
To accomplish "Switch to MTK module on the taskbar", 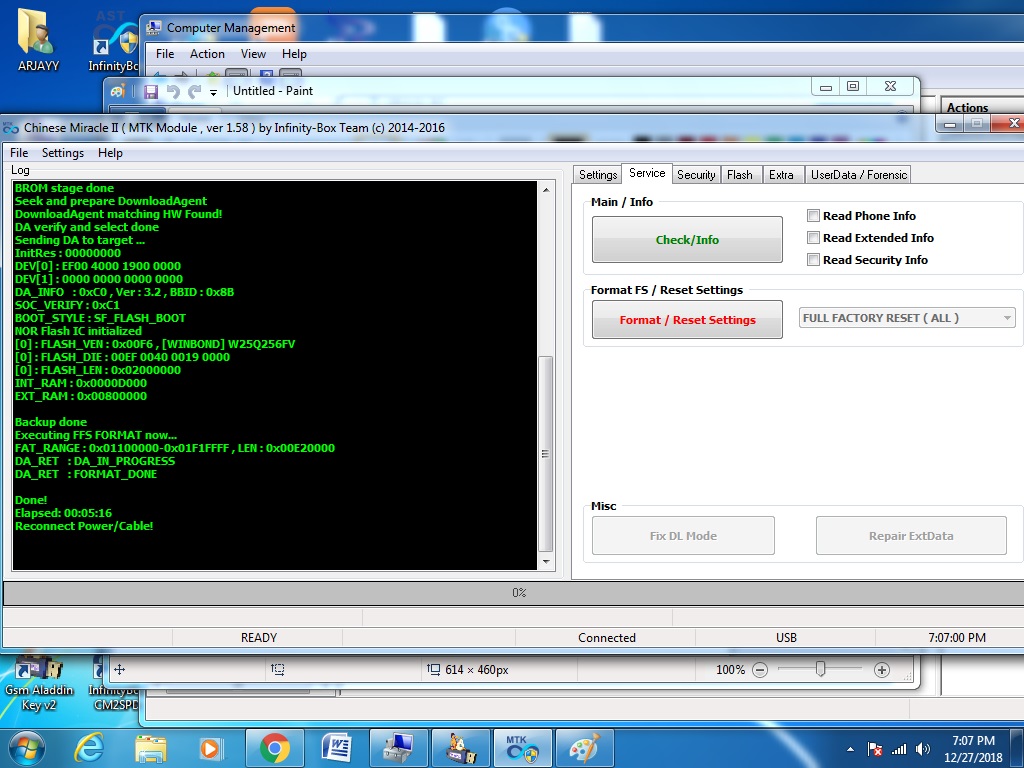I will click(522, 748).
